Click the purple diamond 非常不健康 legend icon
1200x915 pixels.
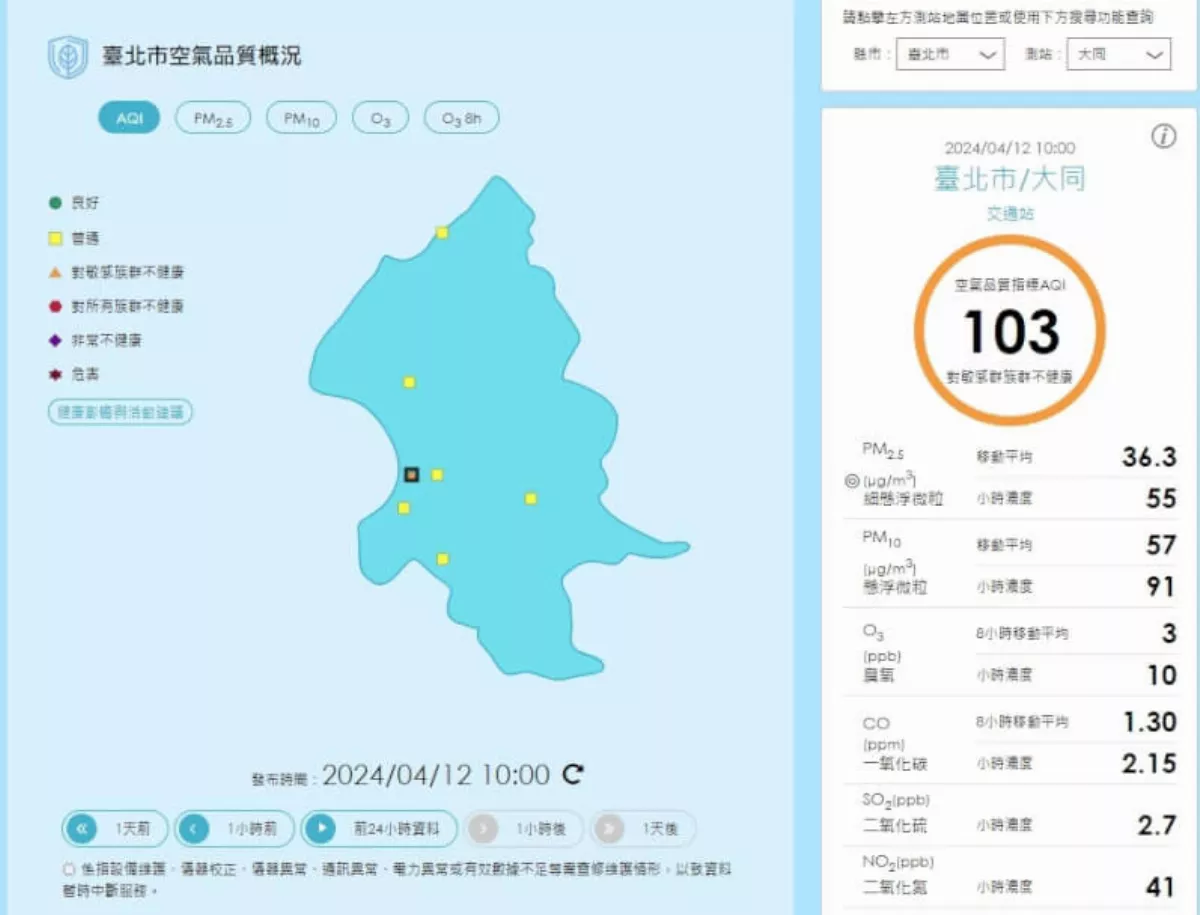56,340
